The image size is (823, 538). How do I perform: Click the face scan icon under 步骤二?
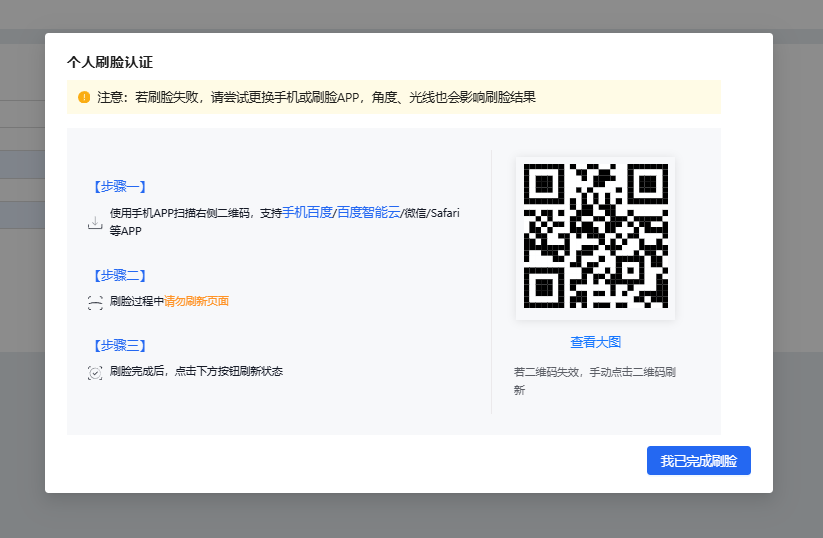click(x=95, y=303)
